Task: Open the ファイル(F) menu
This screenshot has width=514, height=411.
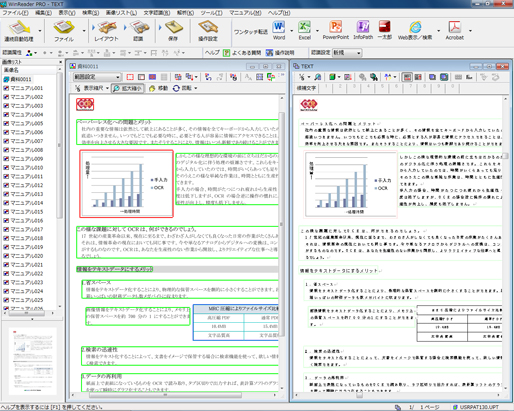Action: click(15, 13)
